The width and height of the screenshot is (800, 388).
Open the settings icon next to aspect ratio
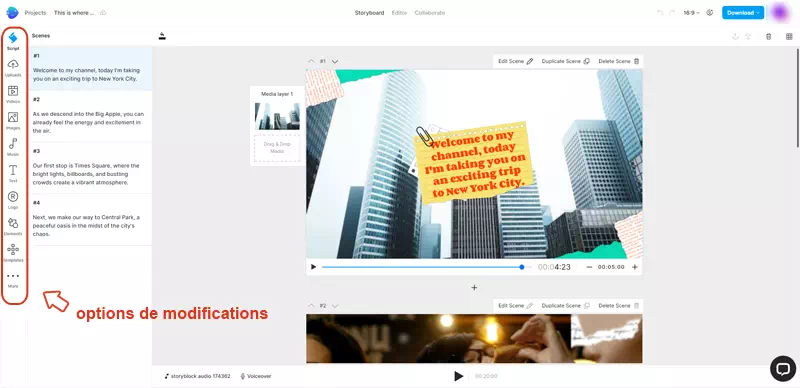pyautogui.click(x=709, y=13)
